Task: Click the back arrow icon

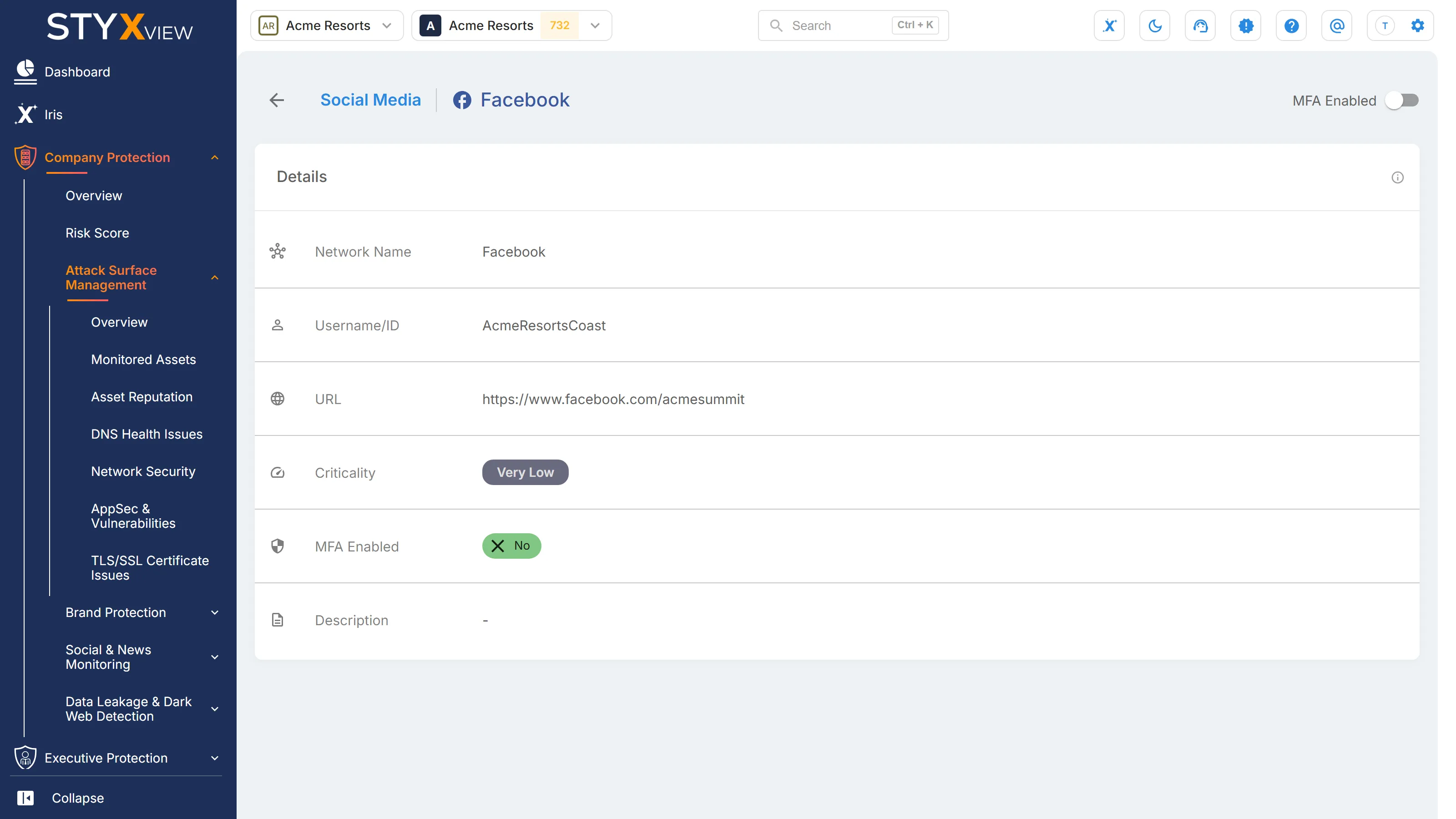Action: tap(276, 100)
